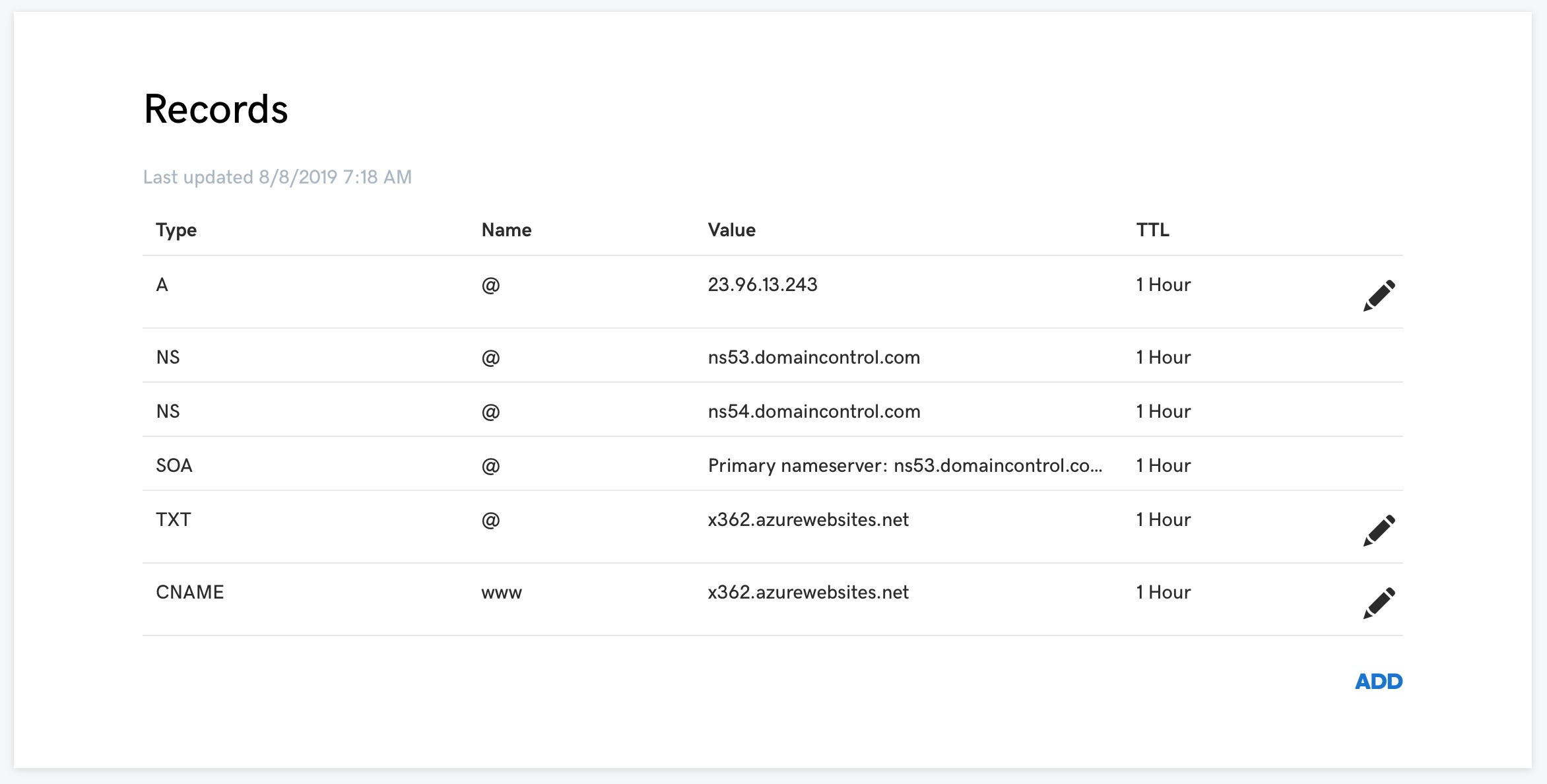Image resolution: width=1547 pixels, height=784 pixels.
Task: Click the Name column header
Action: click(x=506, y=230)
